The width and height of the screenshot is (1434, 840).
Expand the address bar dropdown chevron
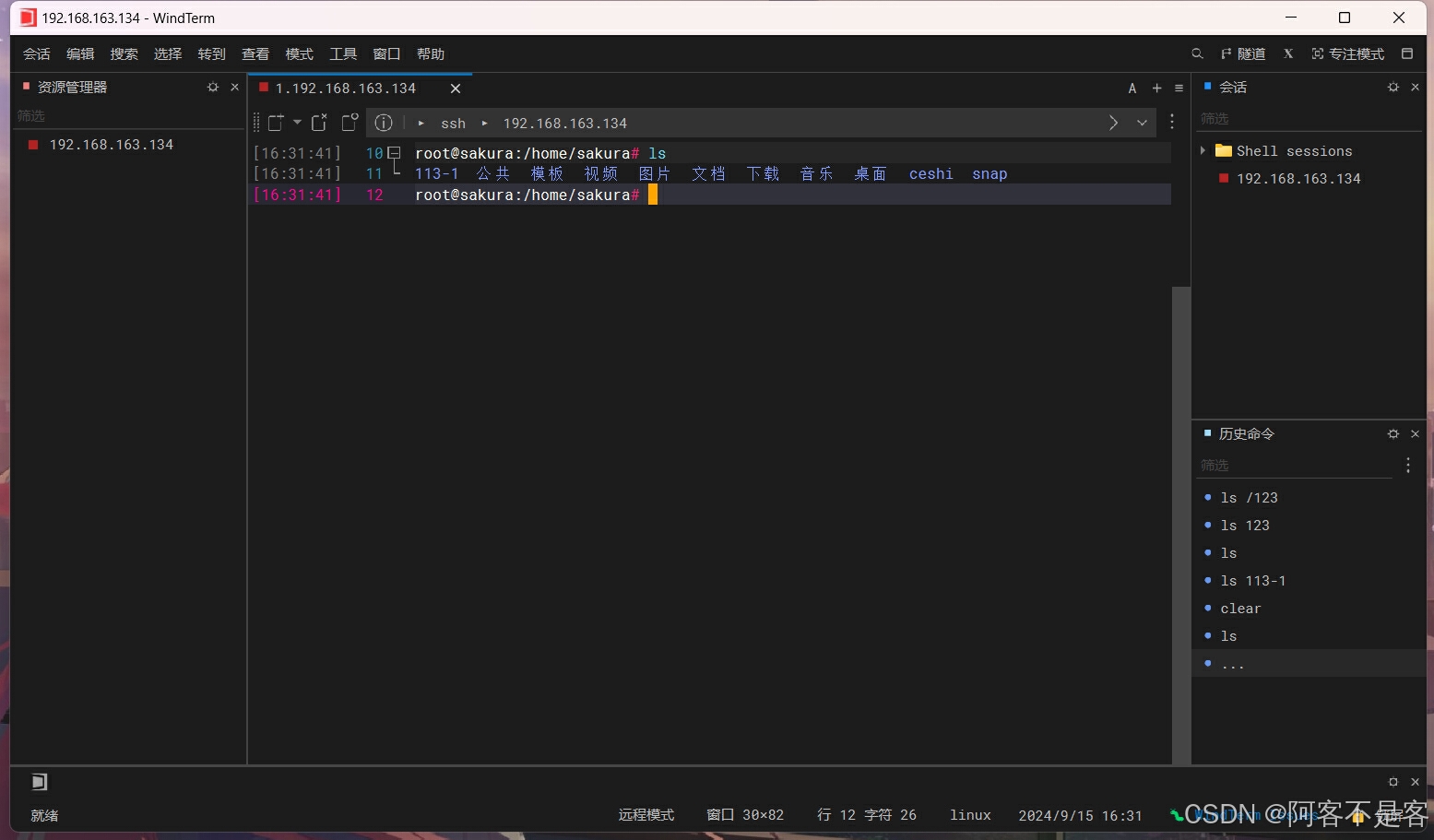coord(1143,123)
